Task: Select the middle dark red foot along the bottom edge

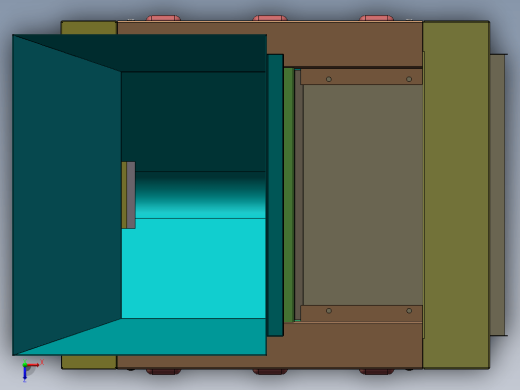Action: 270,372
